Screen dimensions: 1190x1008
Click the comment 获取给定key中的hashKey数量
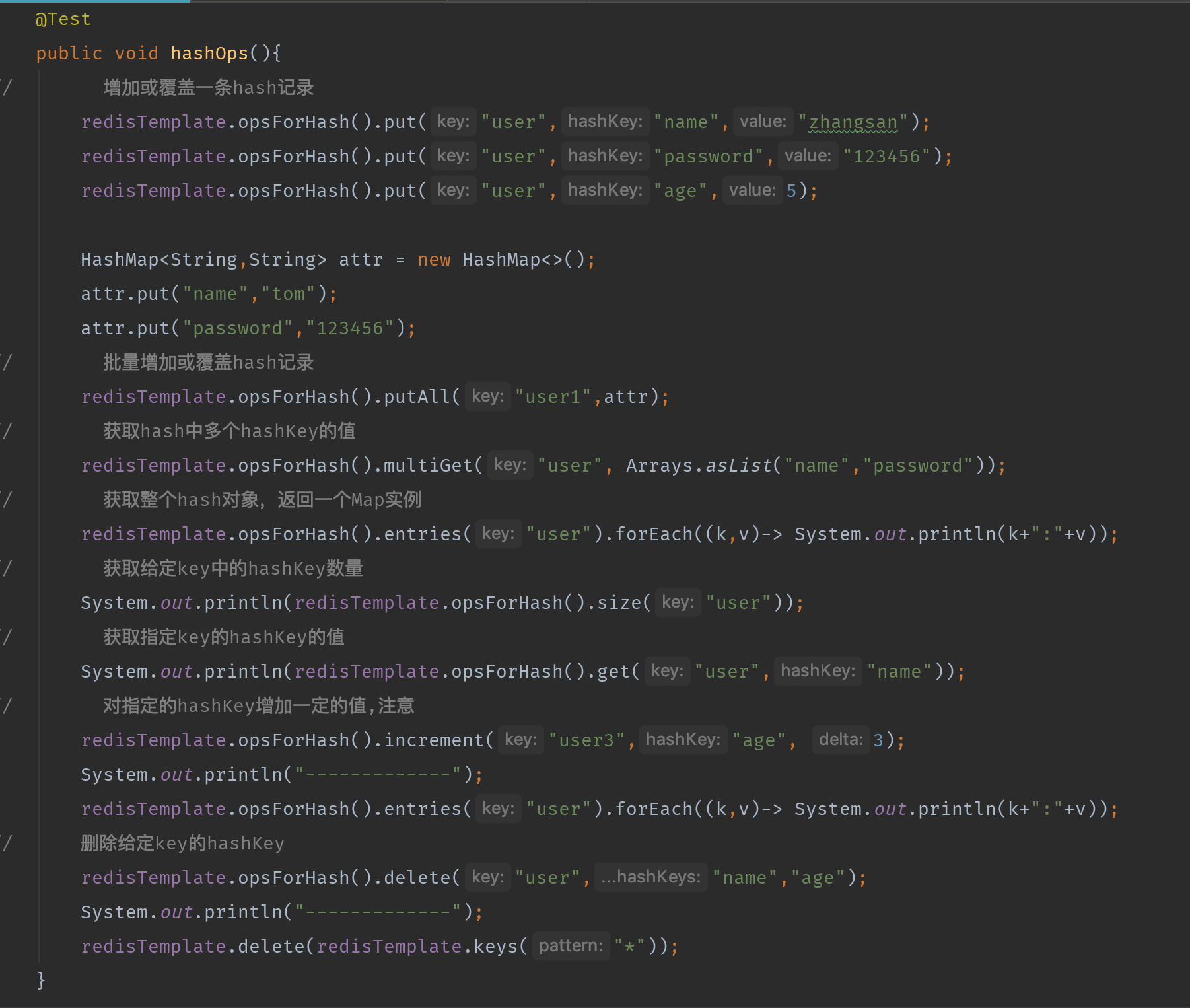(x=233, y=569)
